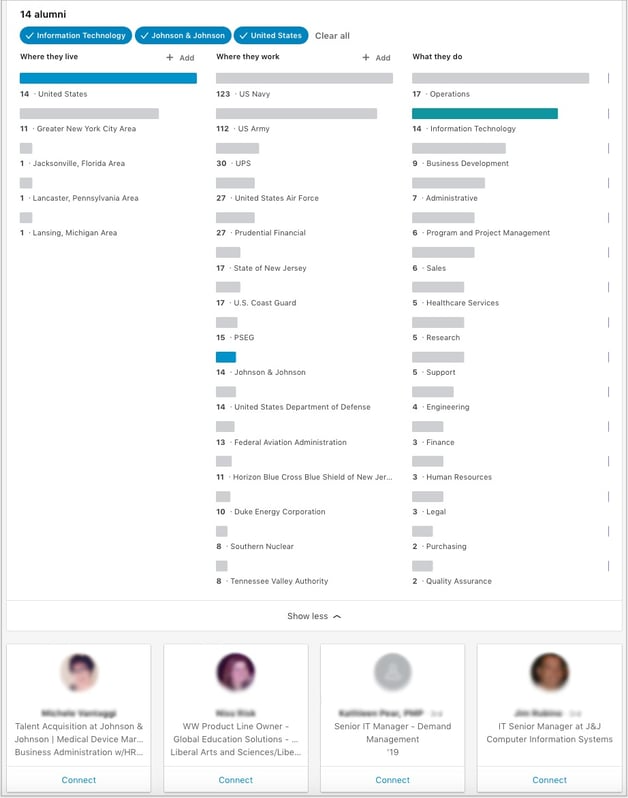The width and height of the screenshot is (628, 798).
Task: Click the checkmark on the Johnson & Johnson chip
Action: (x=144, y=36)
